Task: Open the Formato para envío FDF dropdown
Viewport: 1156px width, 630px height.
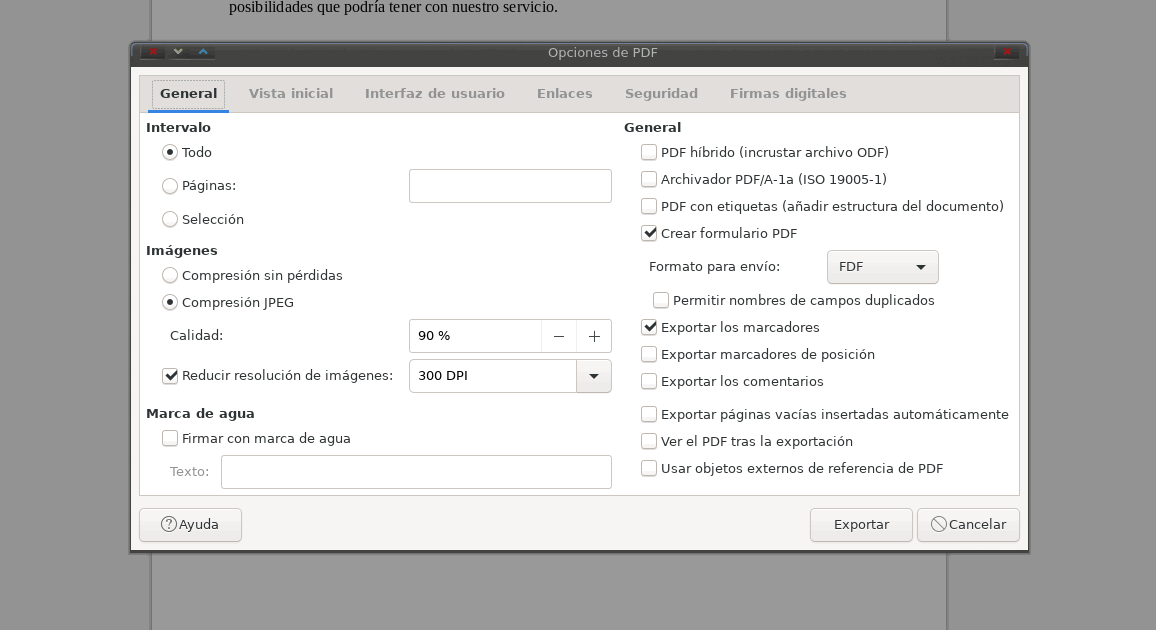Action: click(x=882, y=267)
